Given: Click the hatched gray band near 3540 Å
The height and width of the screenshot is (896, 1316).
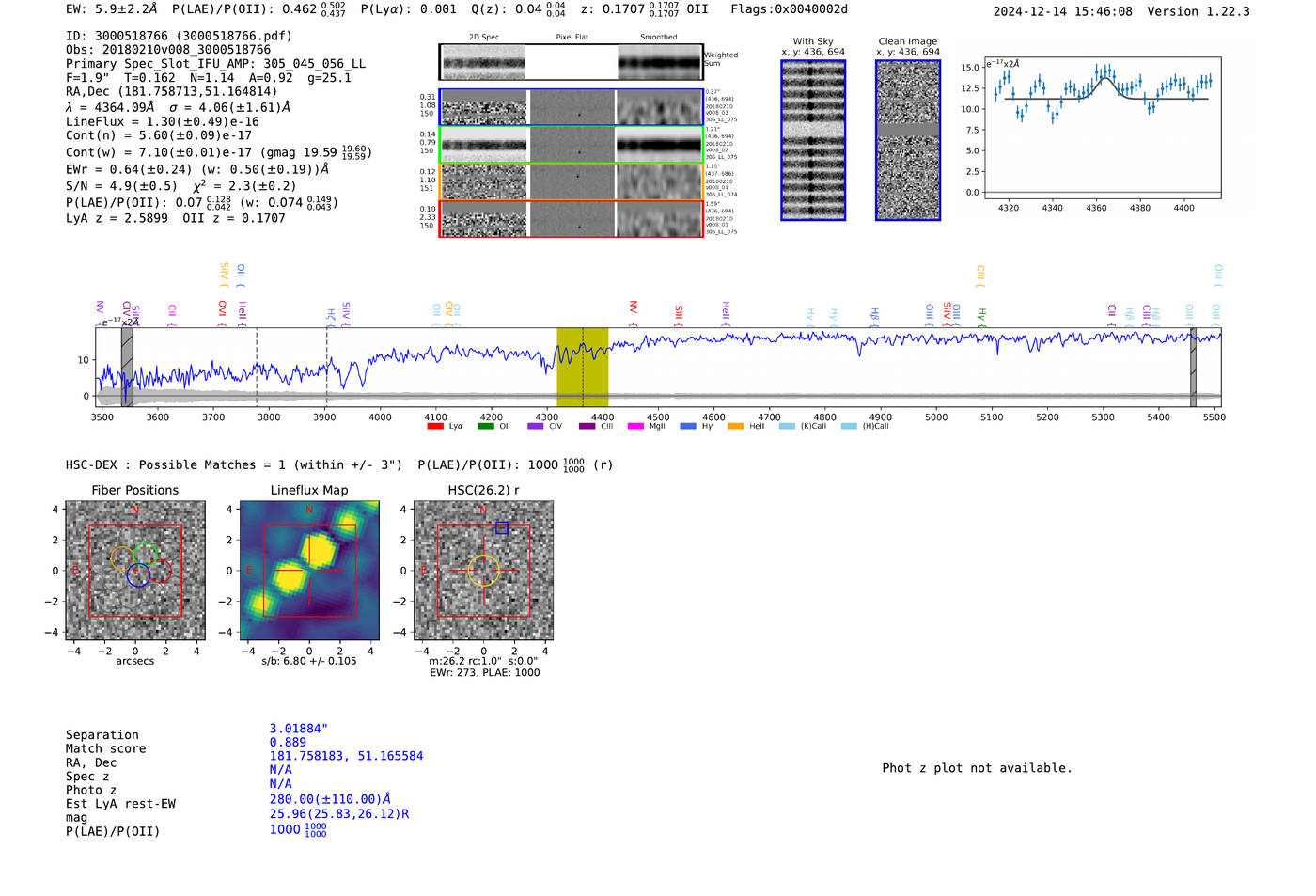Looking at the screenshot, I should (x=127, y=367).
